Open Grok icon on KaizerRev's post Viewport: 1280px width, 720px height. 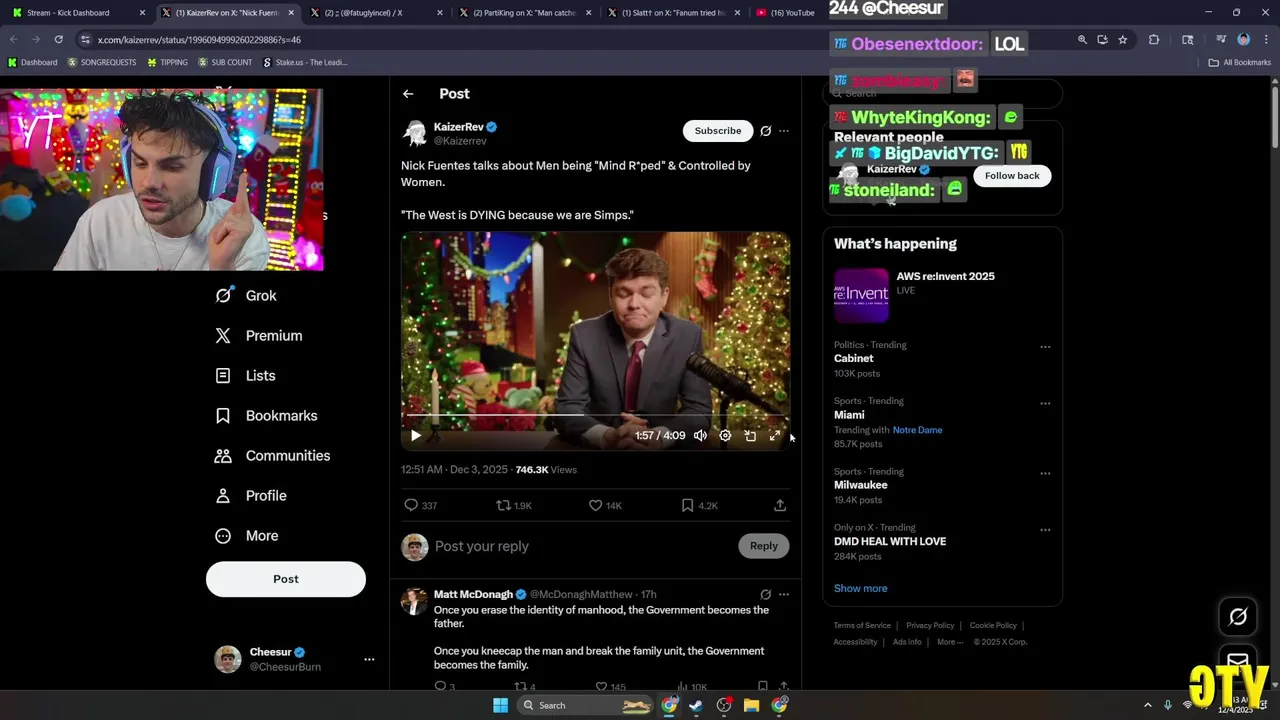[x=766, y=131]
